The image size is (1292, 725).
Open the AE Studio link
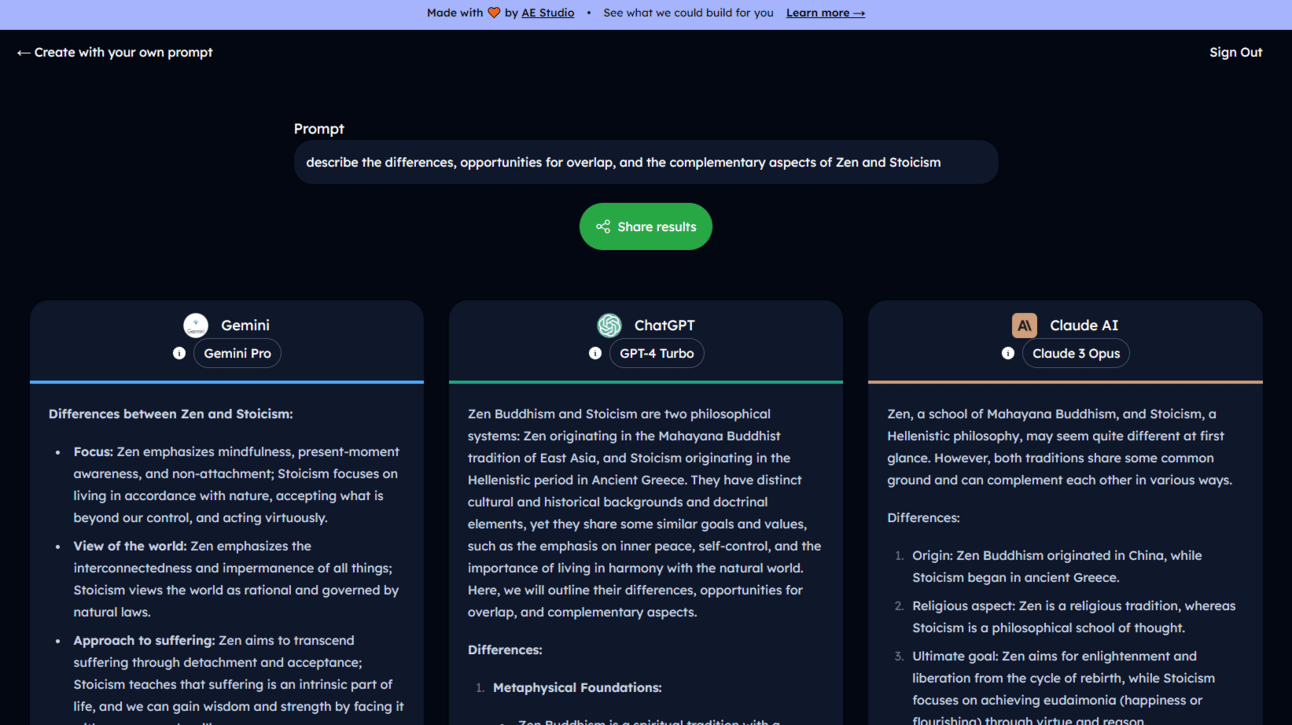pyautogui.click(x=548, y=13)
